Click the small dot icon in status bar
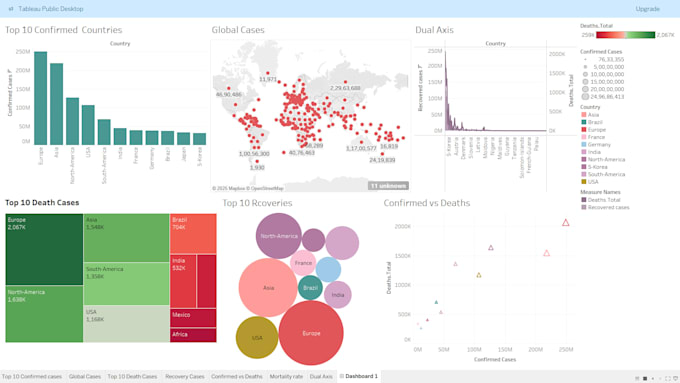This screenshot has height=383, width=680. tap(653, 379)
